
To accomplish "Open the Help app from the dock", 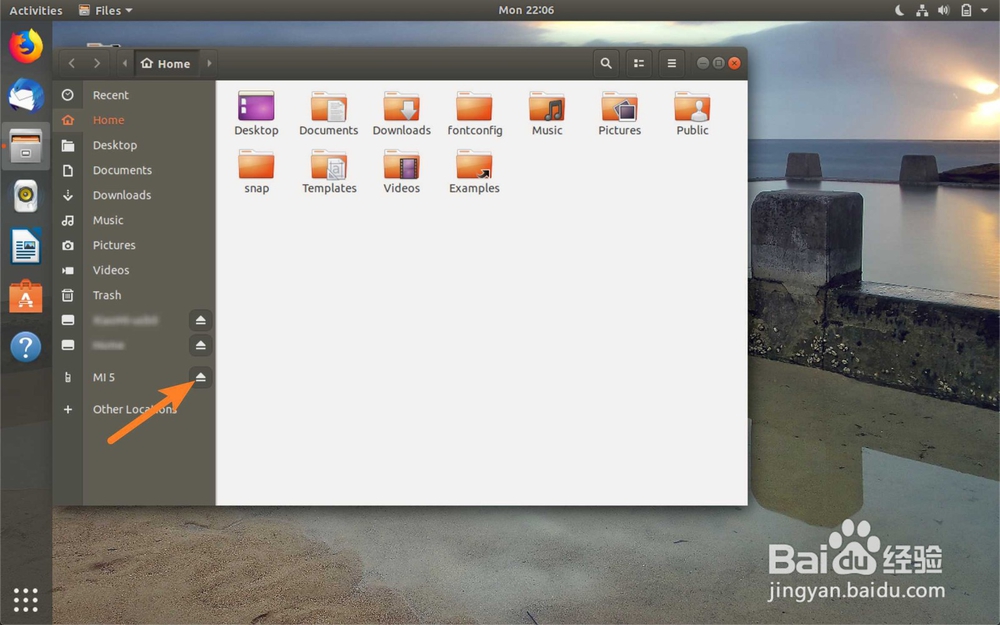I will click(x=25, y=346).
